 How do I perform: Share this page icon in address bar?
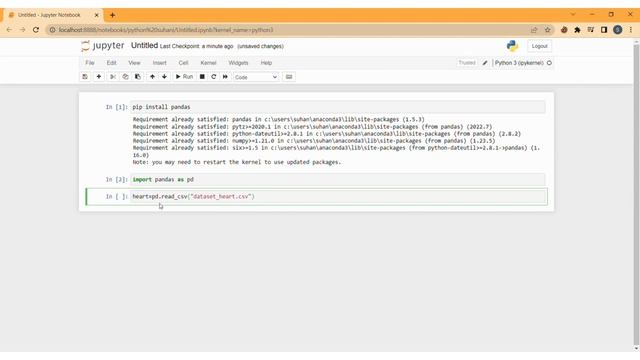[534, 30]
